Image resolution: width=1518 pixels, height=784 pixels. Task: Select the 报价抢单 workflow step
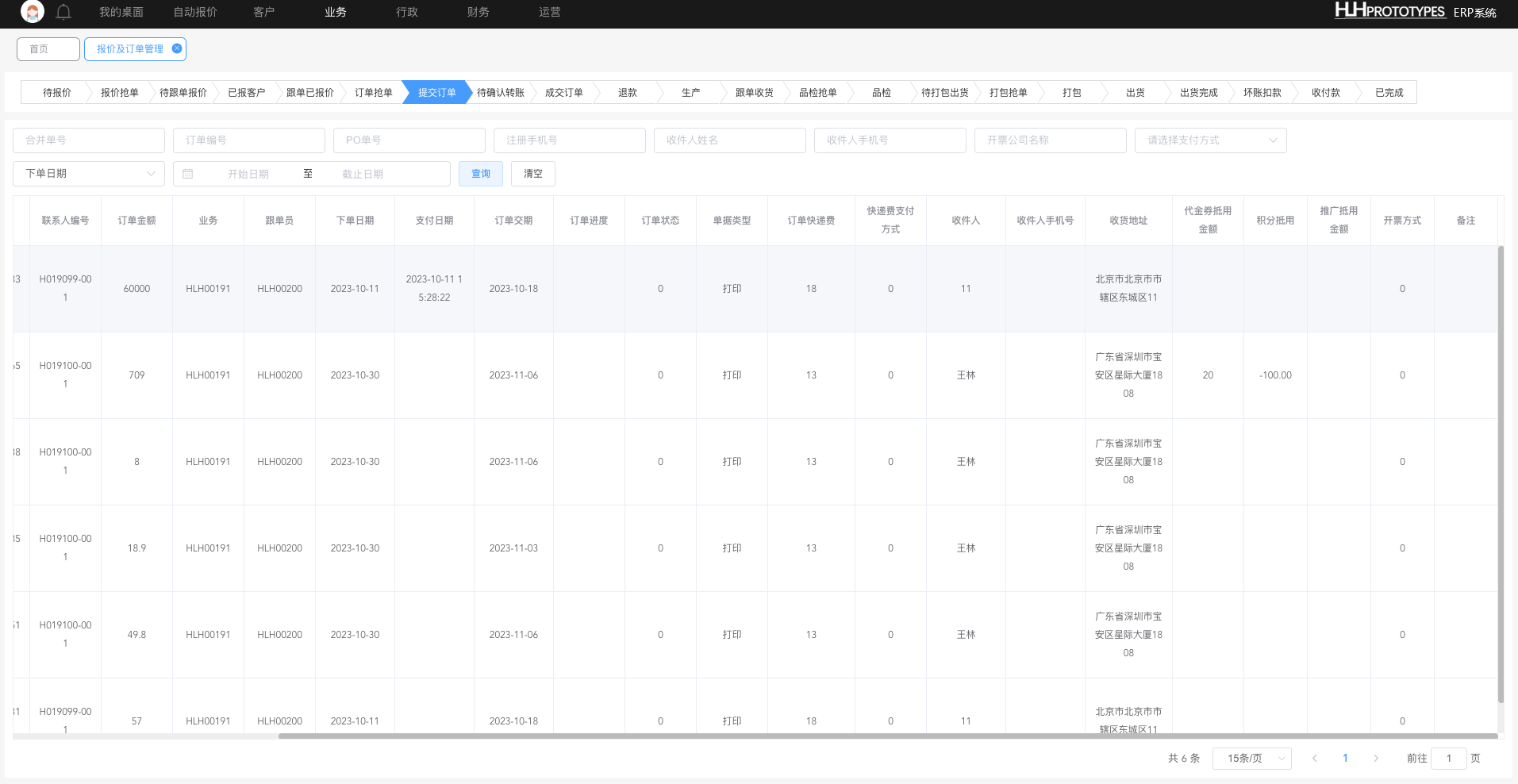click(x=120, y=93)
